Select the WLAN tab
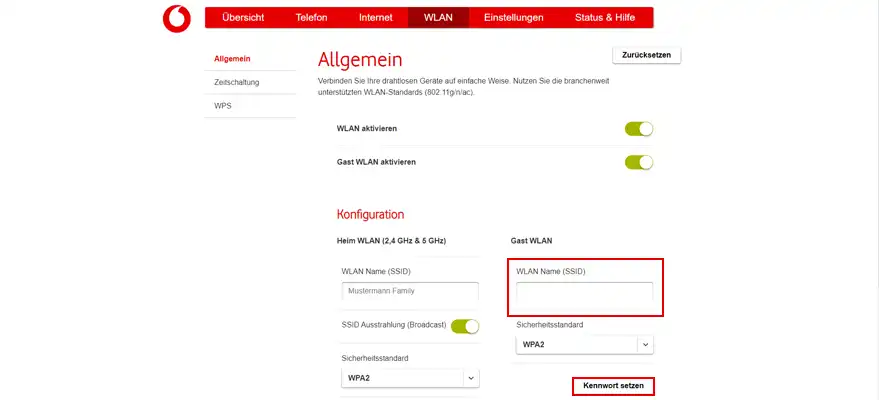 [x=438, y=18]
